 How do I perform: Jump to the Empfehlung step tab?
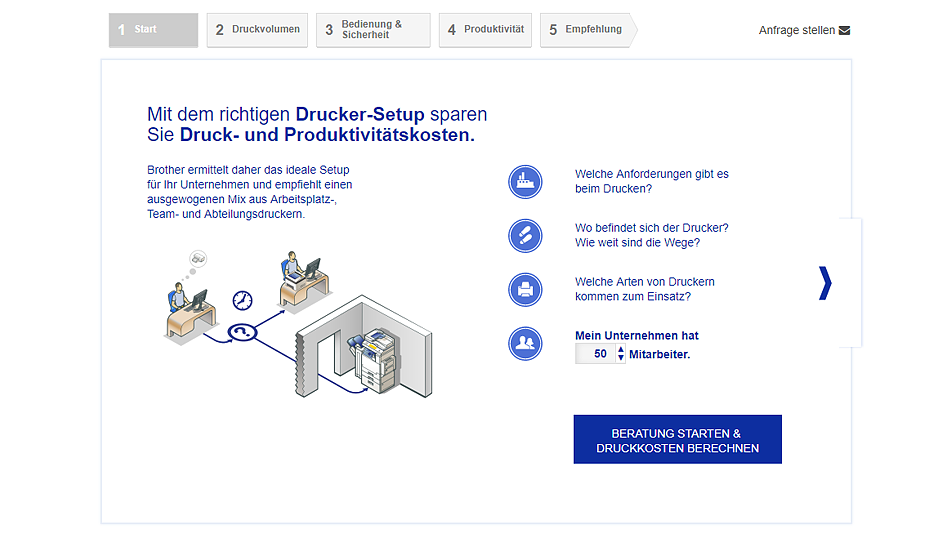tap(587, 30)
